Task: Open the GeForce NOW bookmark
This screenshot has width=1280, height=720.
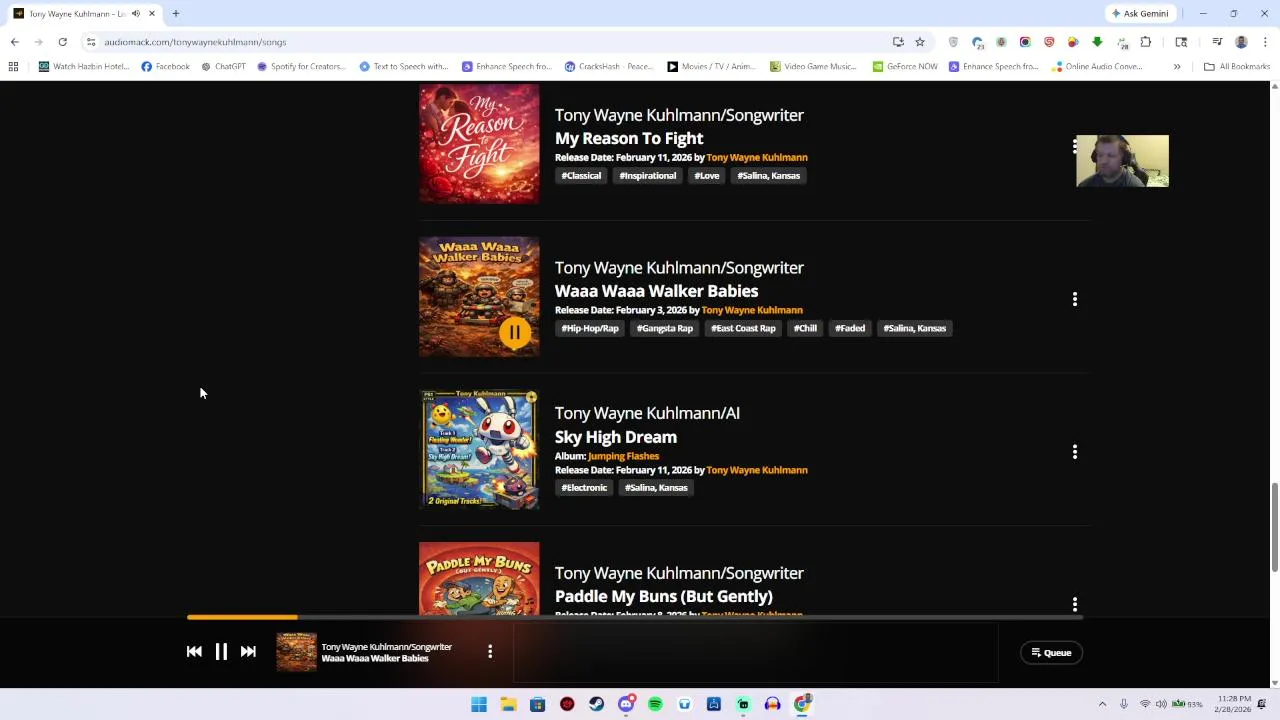Action: 905,67
